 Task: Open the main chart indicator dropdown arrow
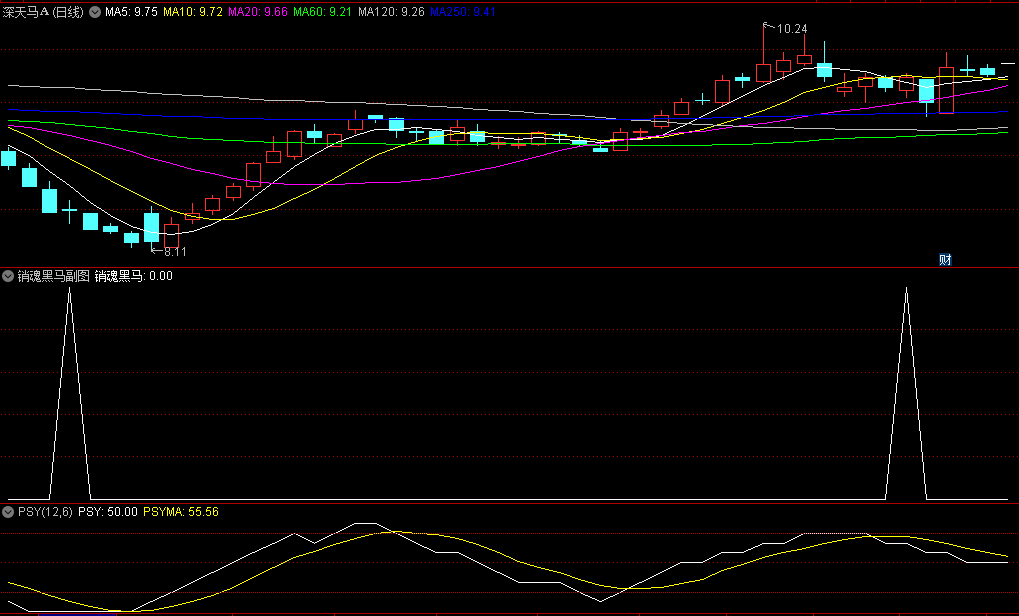click(x=95, y=12)
